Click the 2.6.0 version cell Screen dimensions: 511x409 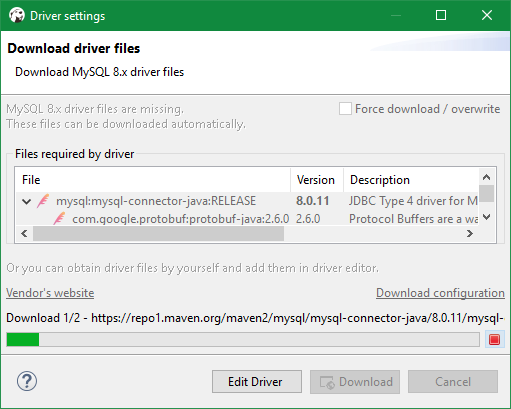click(x=308, y=219)
